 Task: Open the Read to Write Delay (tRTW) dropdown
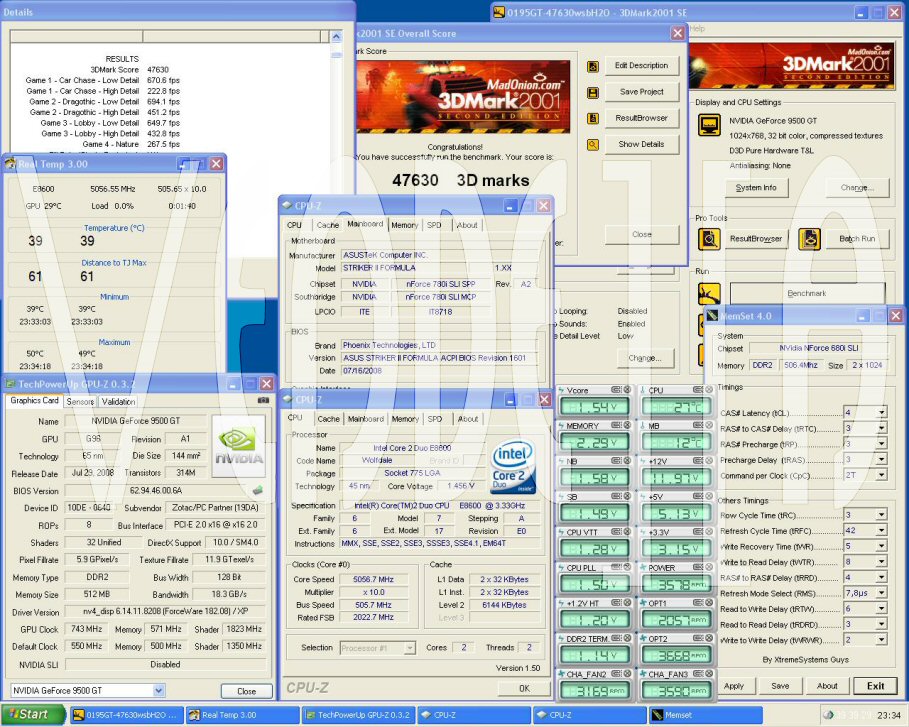tap(882, 609)
